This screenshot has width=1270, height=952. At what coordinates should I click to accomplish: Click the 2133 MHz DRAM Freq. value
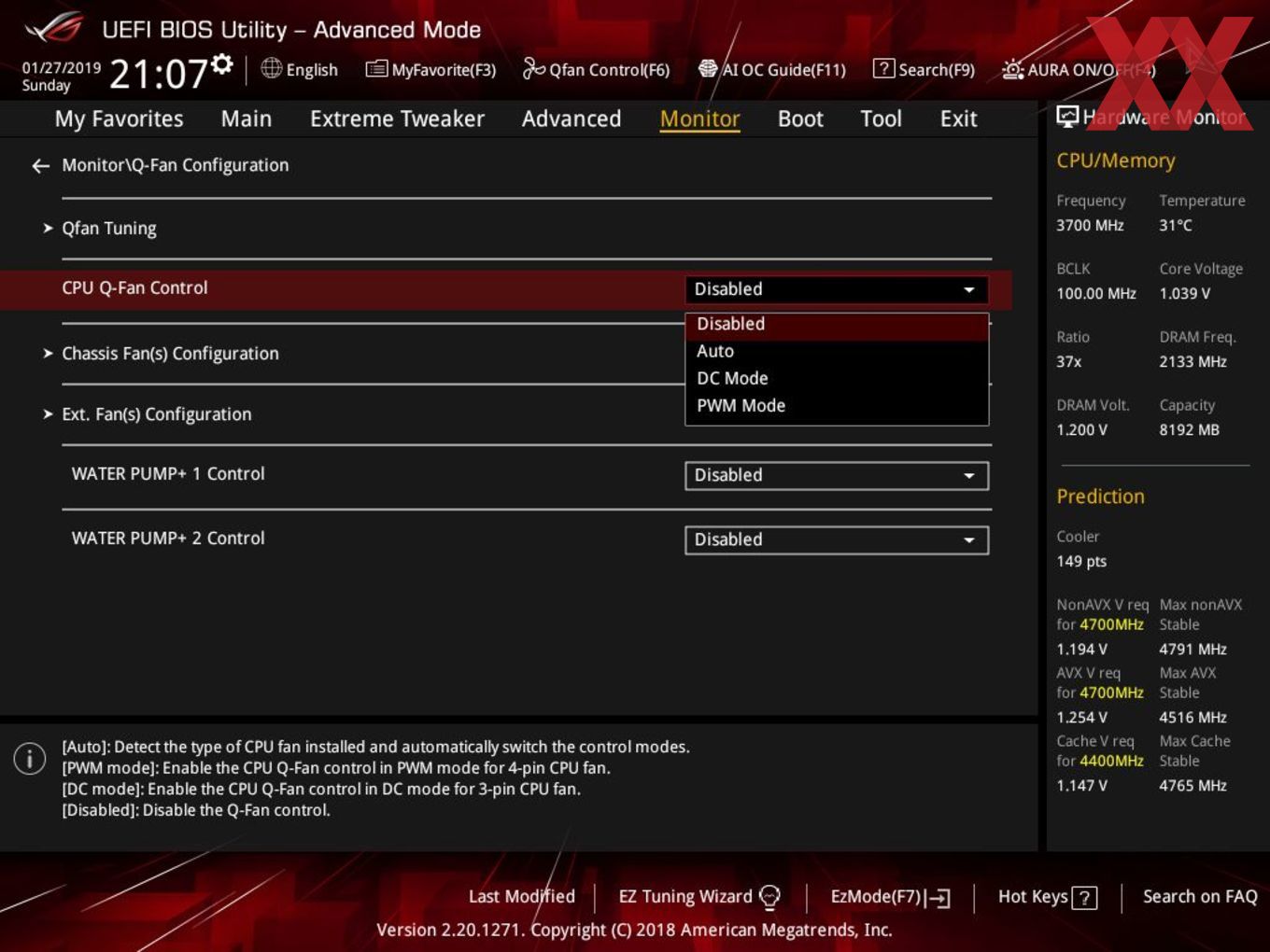click(x=1192, y=362)
